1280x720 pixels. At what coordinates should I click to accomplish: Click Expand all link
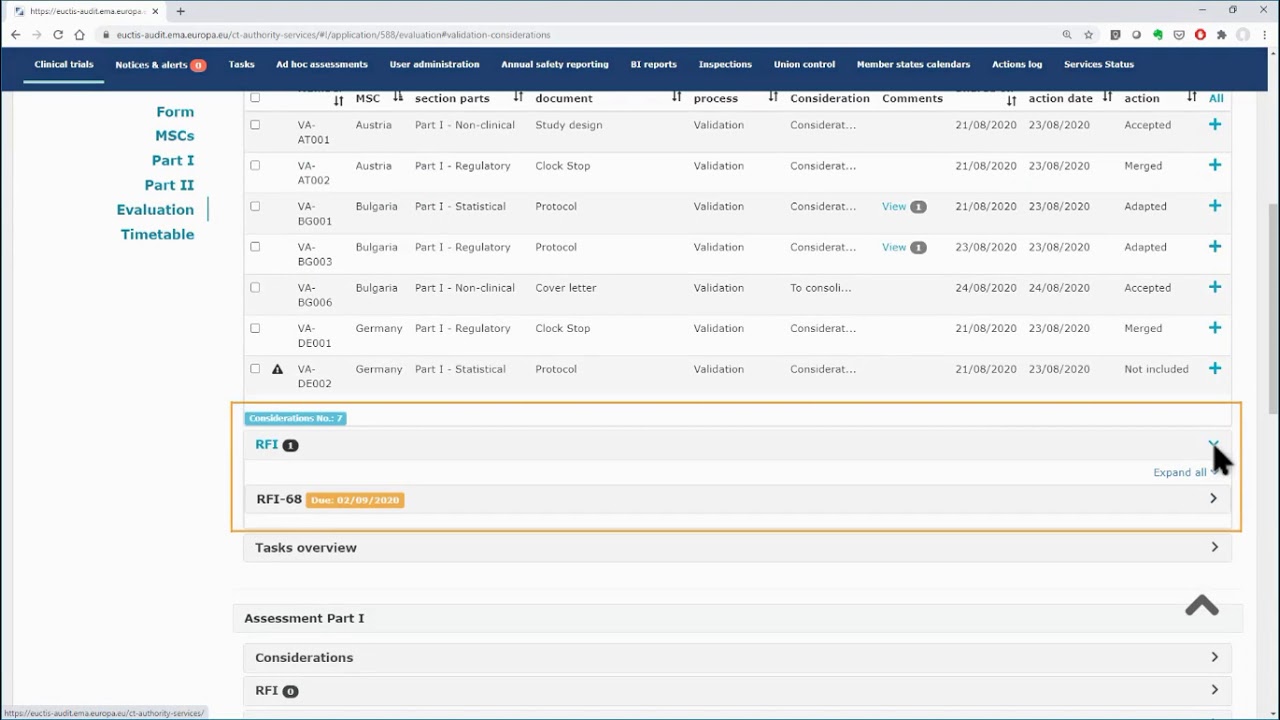click(x=1180, y=472)
